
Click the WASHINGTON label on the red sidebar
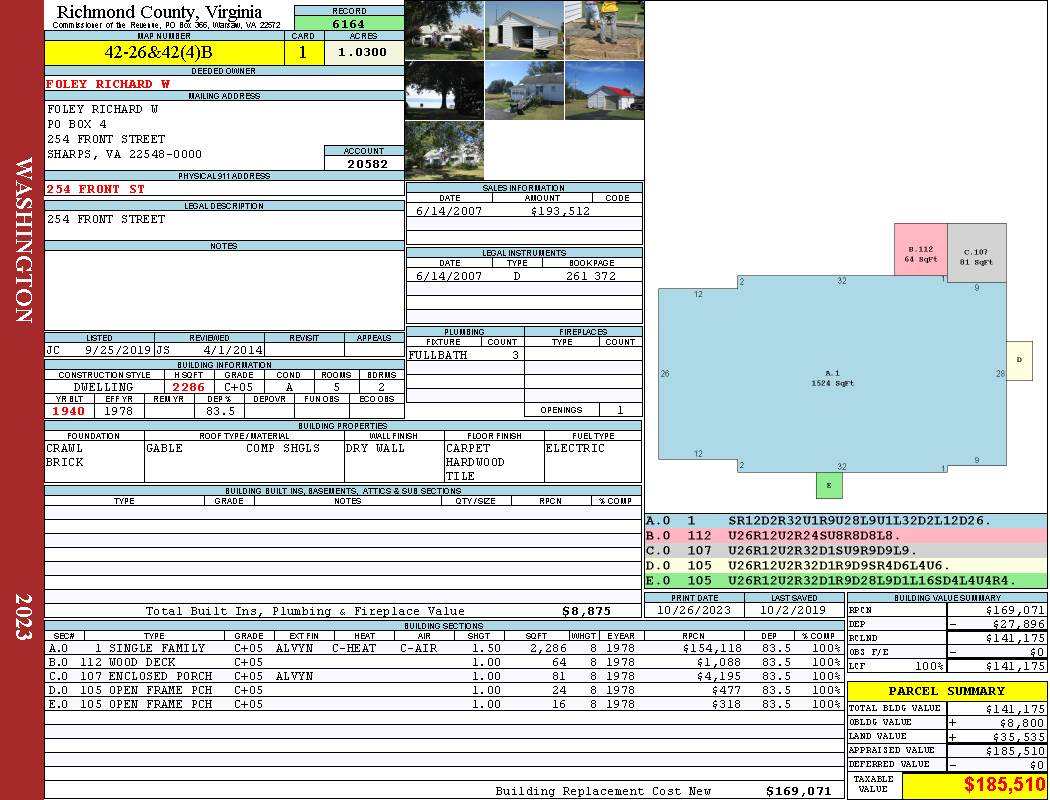[x=23, y=241]
